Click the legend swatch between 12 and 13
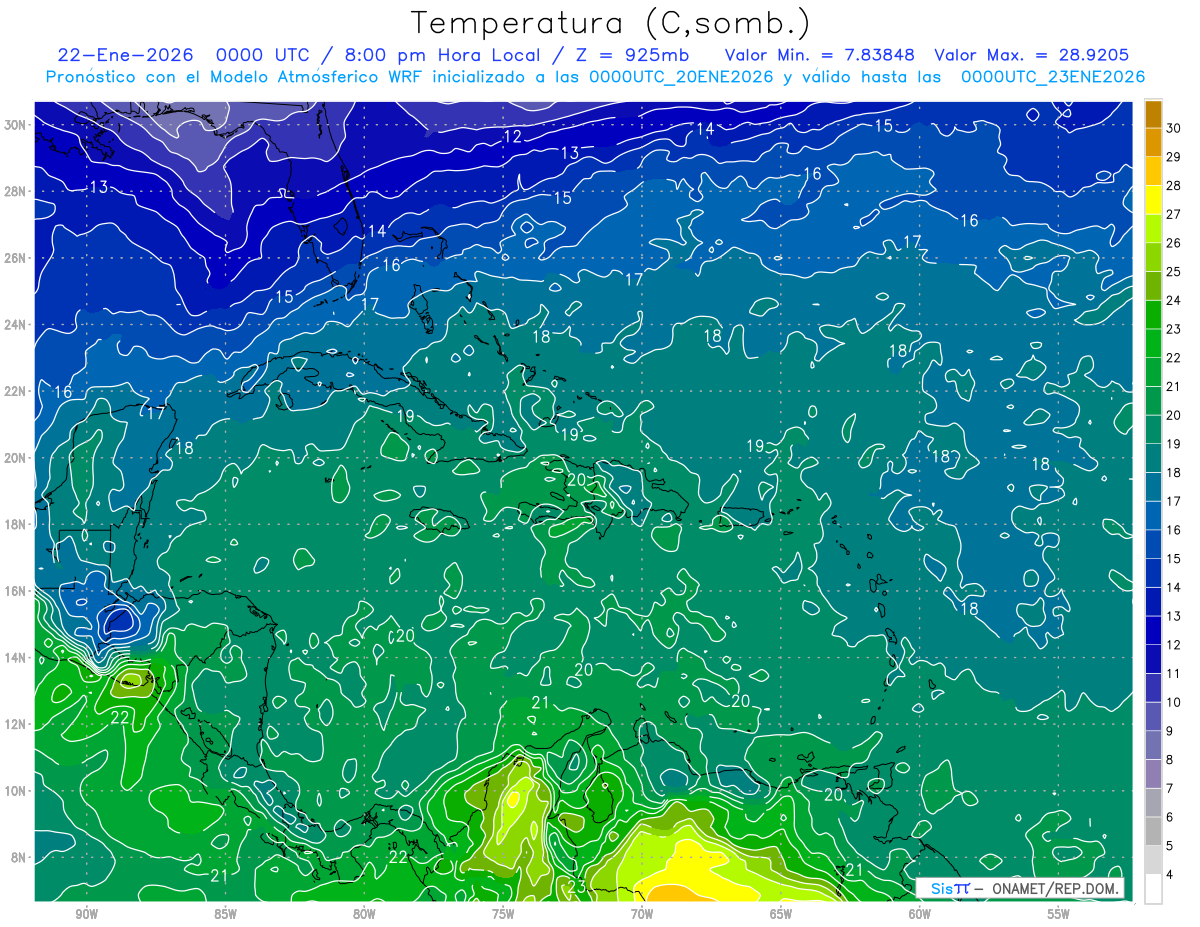This screenshot has height=927, width=1200. (1153, 630)
